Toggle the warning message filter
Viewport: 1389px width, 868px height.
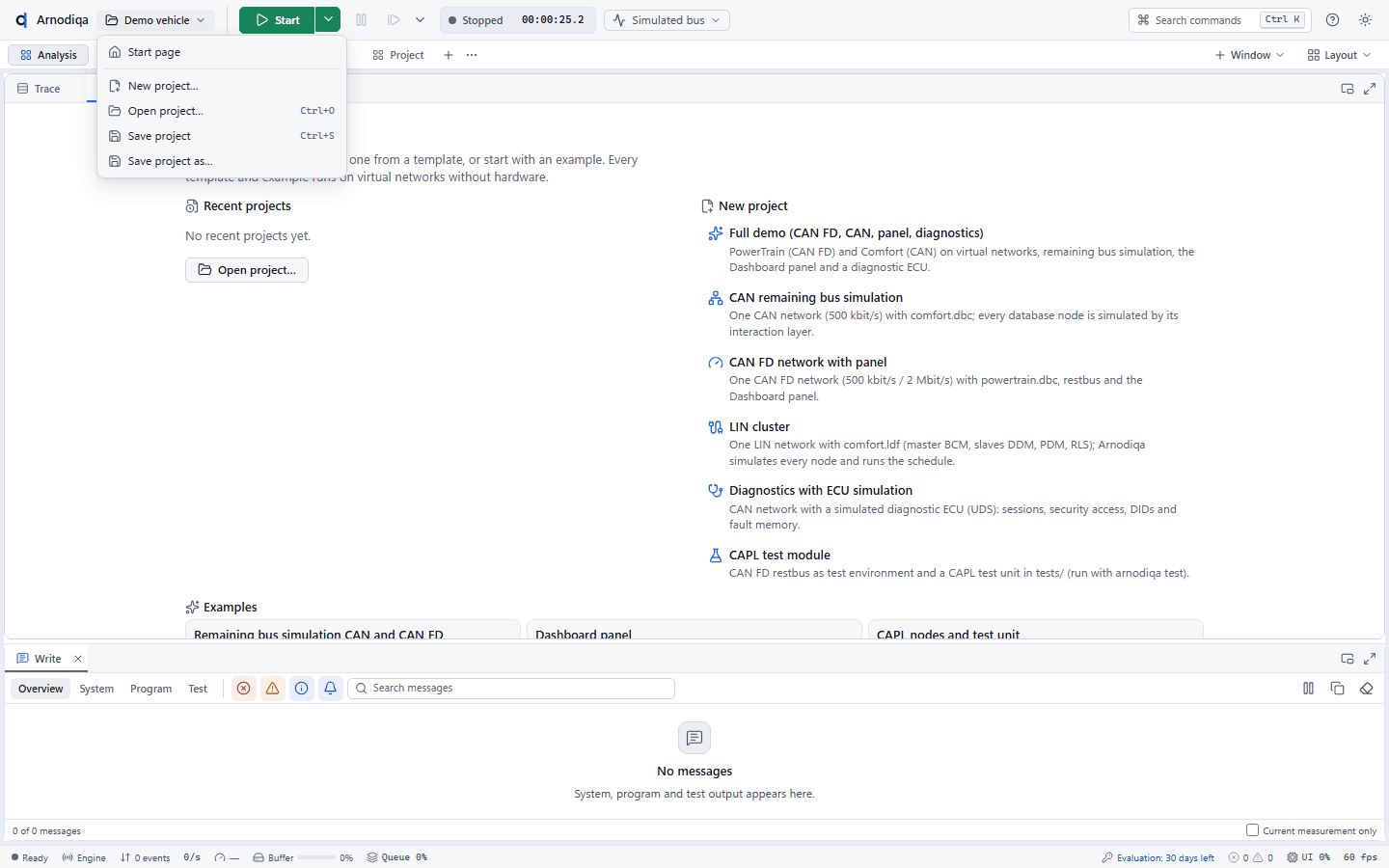tap(273, 689)
